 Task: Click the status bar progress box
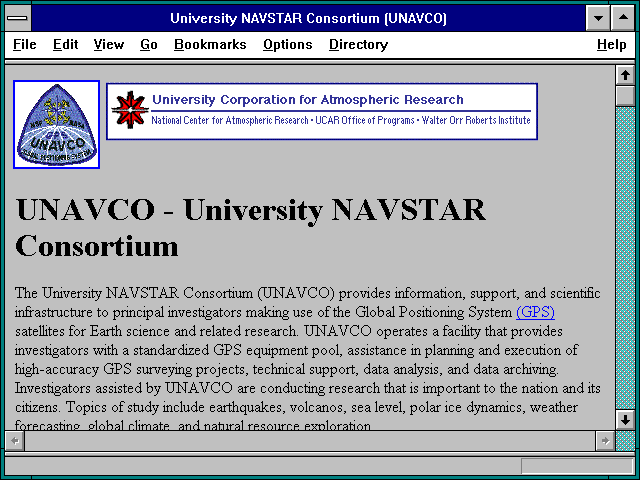point(577,466)
